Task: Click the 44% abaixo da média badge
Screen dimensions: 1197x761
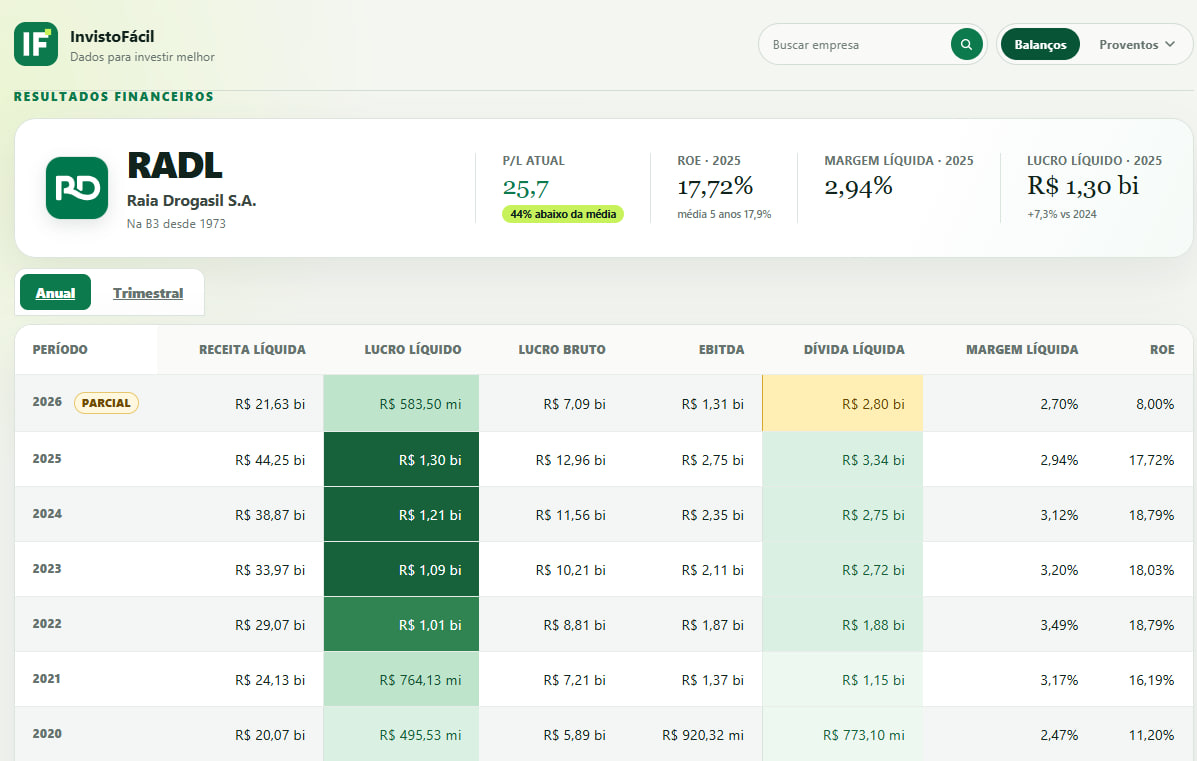Action: (x=563, y=214)
